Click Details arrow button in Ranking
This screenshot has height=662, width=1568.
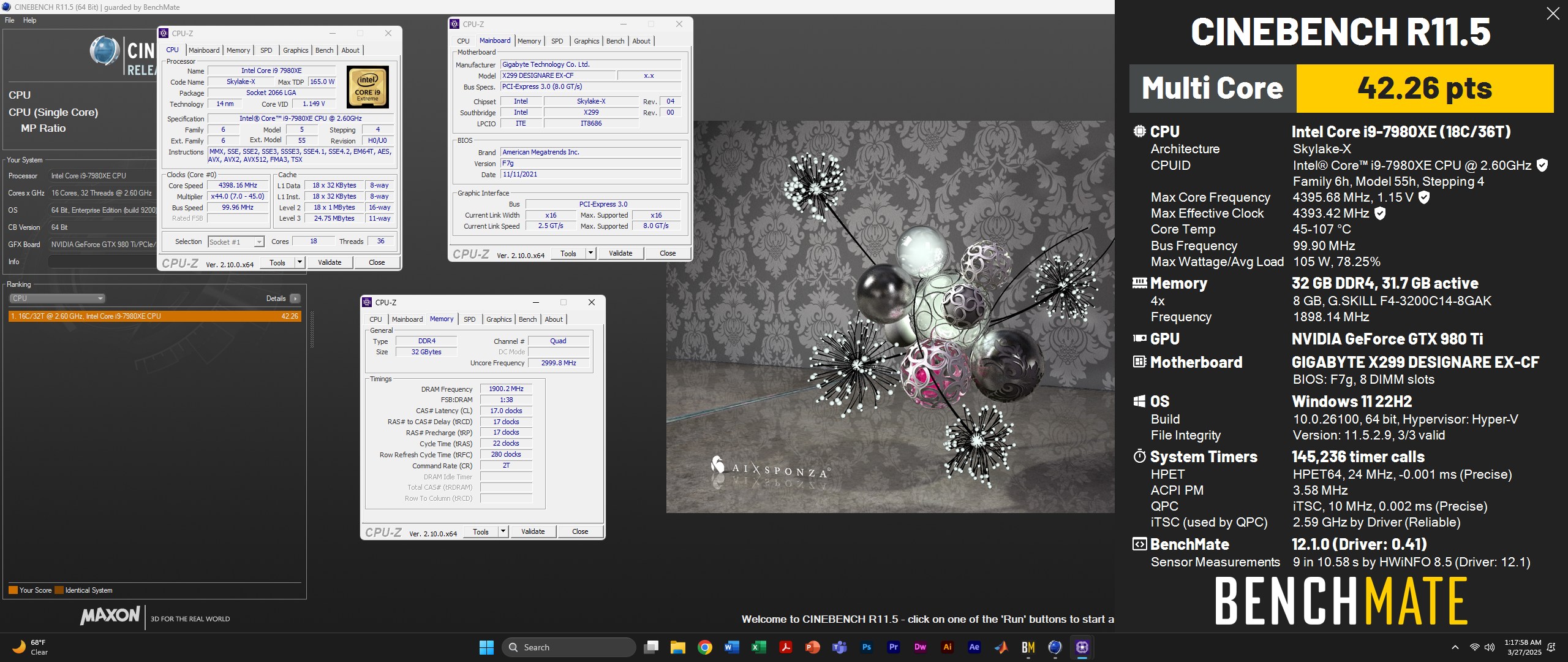[295, 299]
